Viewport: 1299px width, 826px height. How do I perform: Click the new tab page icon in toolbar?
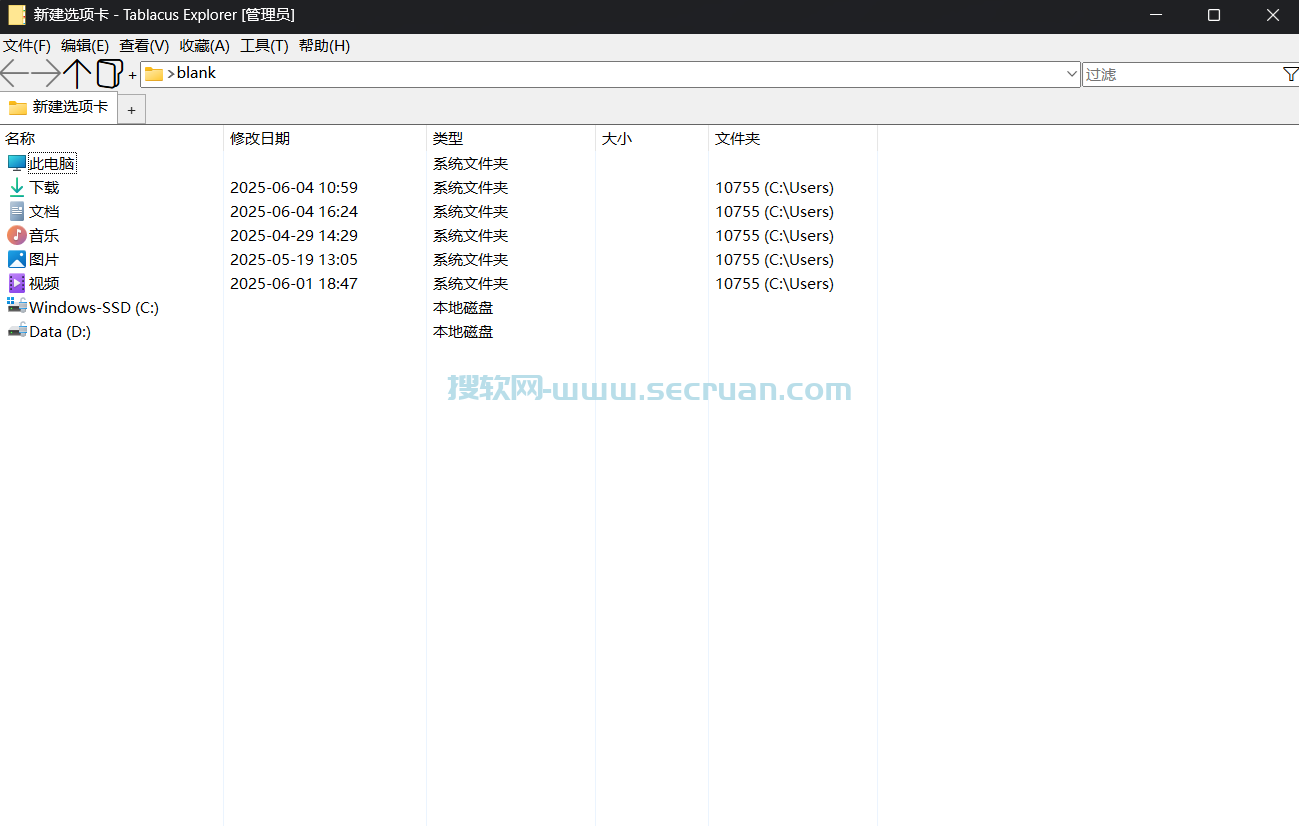pos(109,73)
